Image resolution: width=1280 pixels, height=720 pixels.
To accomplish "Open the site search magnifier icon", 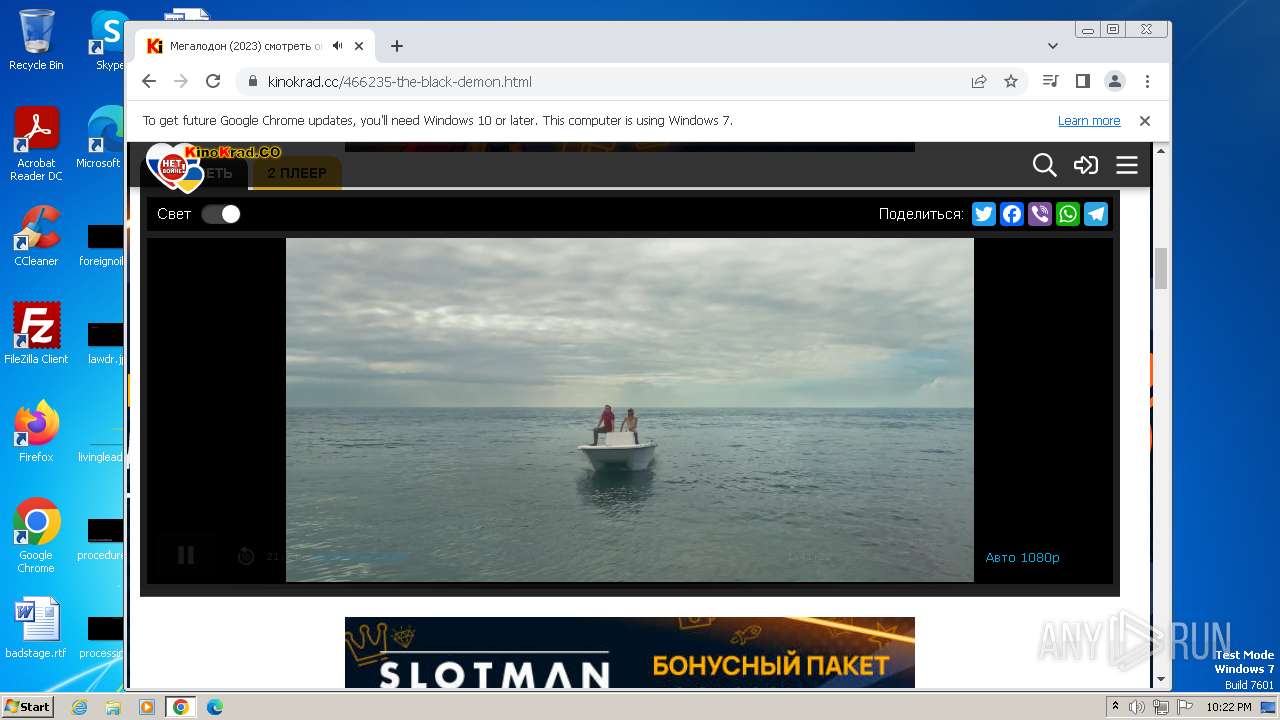I will click(x=1044, y=165).
